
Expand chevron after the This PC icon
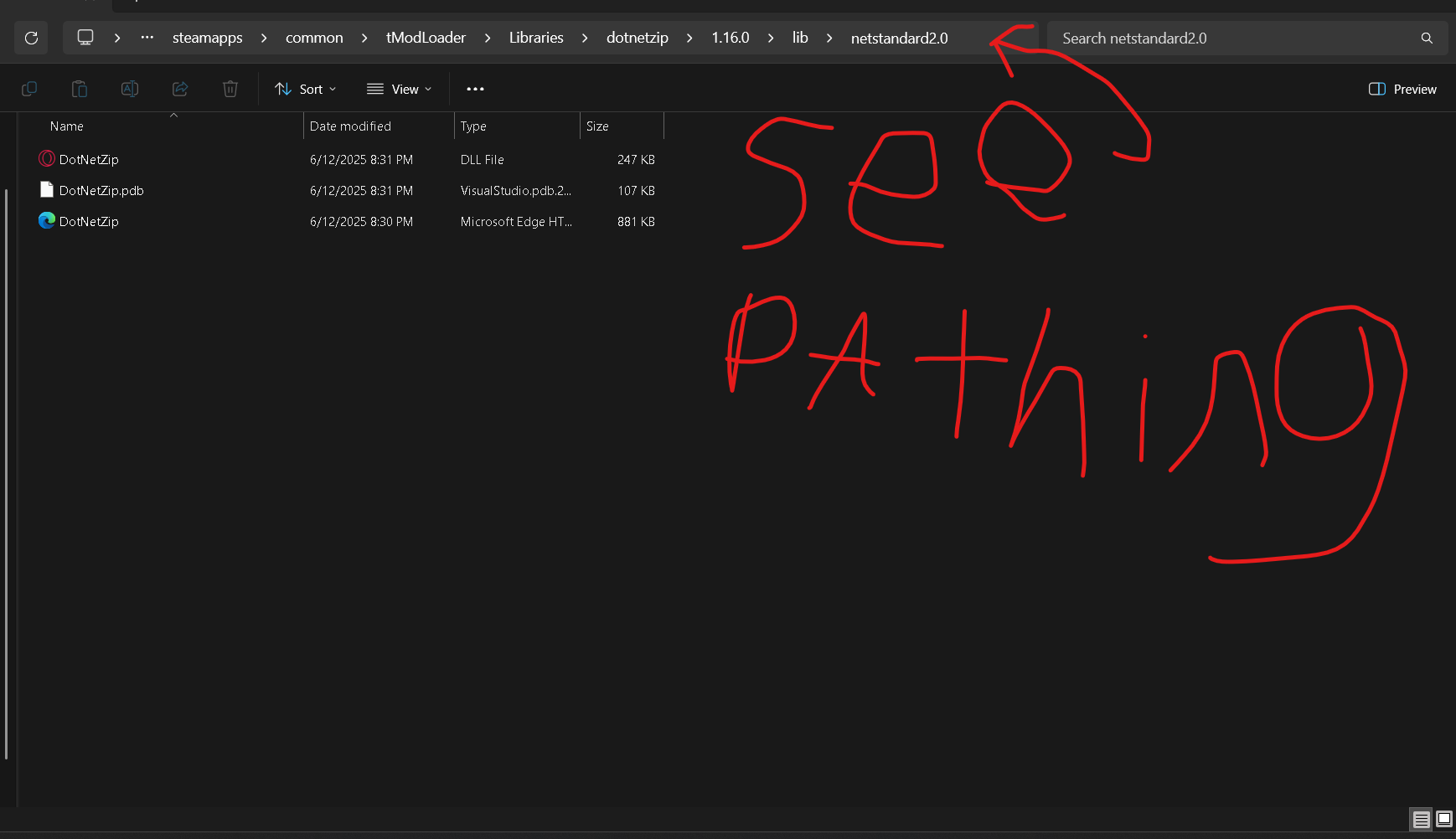[x=117, y=38]
